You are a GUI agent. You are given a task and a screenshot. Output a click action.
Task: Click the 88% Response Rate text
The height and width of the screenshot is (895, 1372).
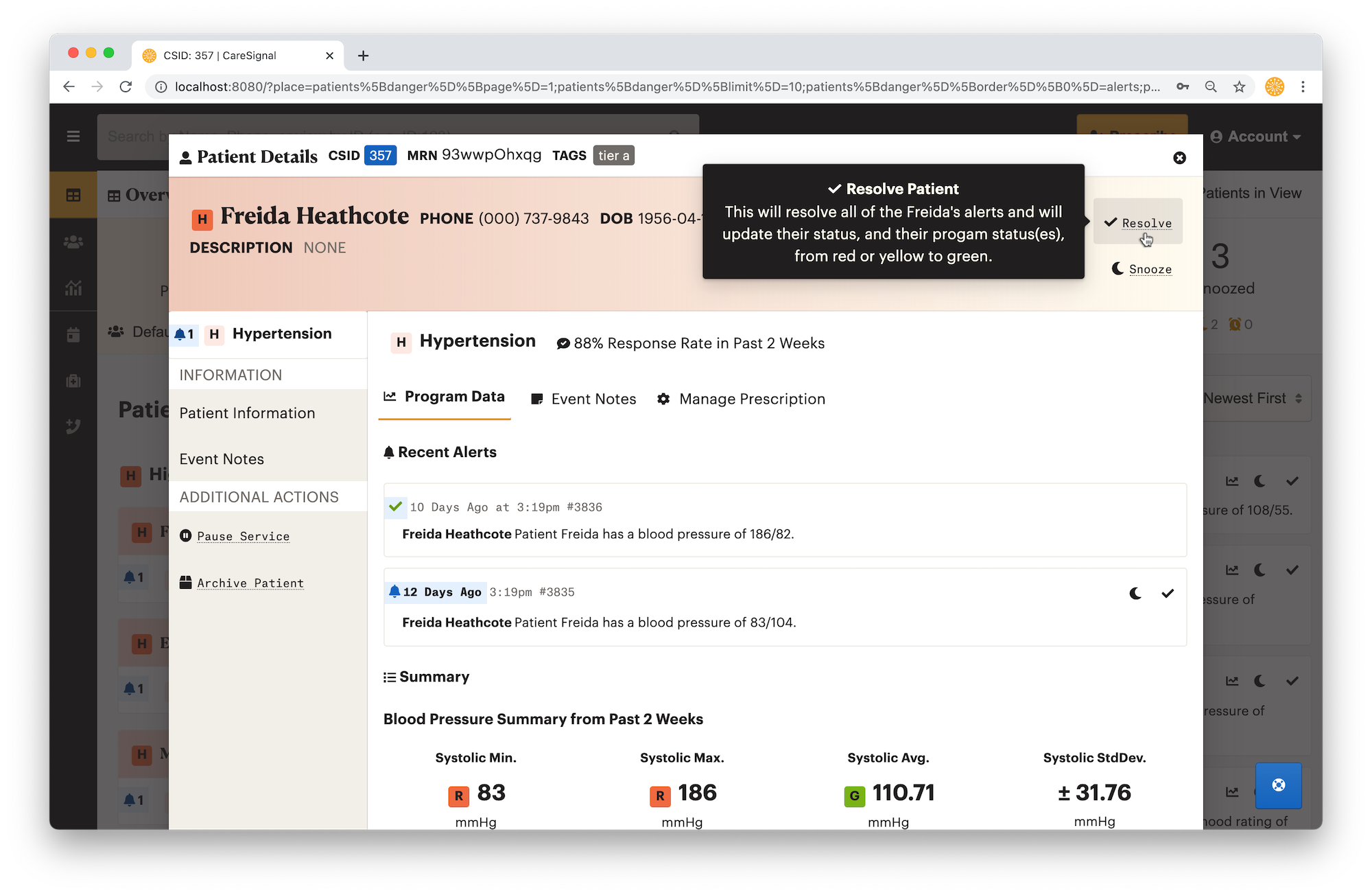coord(699,343)
